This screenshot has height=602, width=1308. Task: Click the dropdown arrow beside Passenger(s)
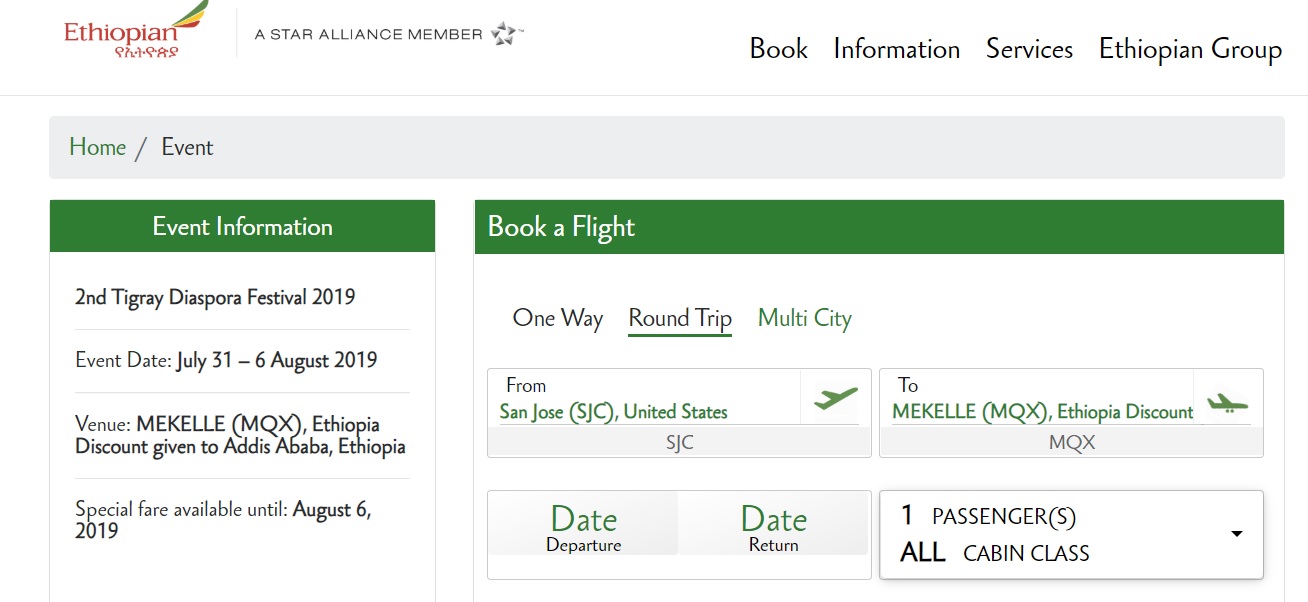pyautogui.click(x=1237, y=534)
